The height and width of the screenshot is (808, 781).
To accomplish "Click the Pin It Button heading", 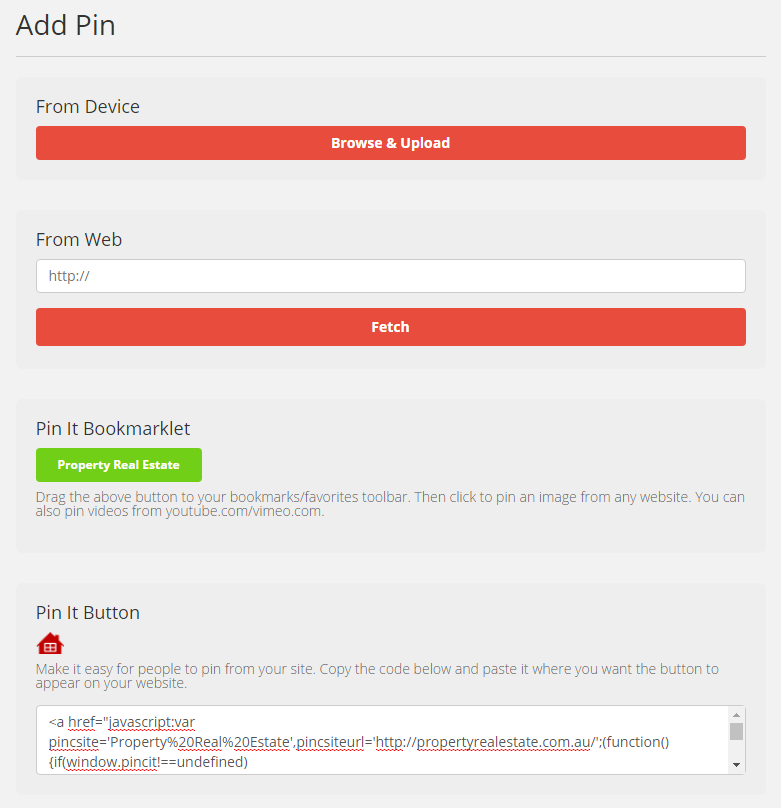I will pos(88,612).
